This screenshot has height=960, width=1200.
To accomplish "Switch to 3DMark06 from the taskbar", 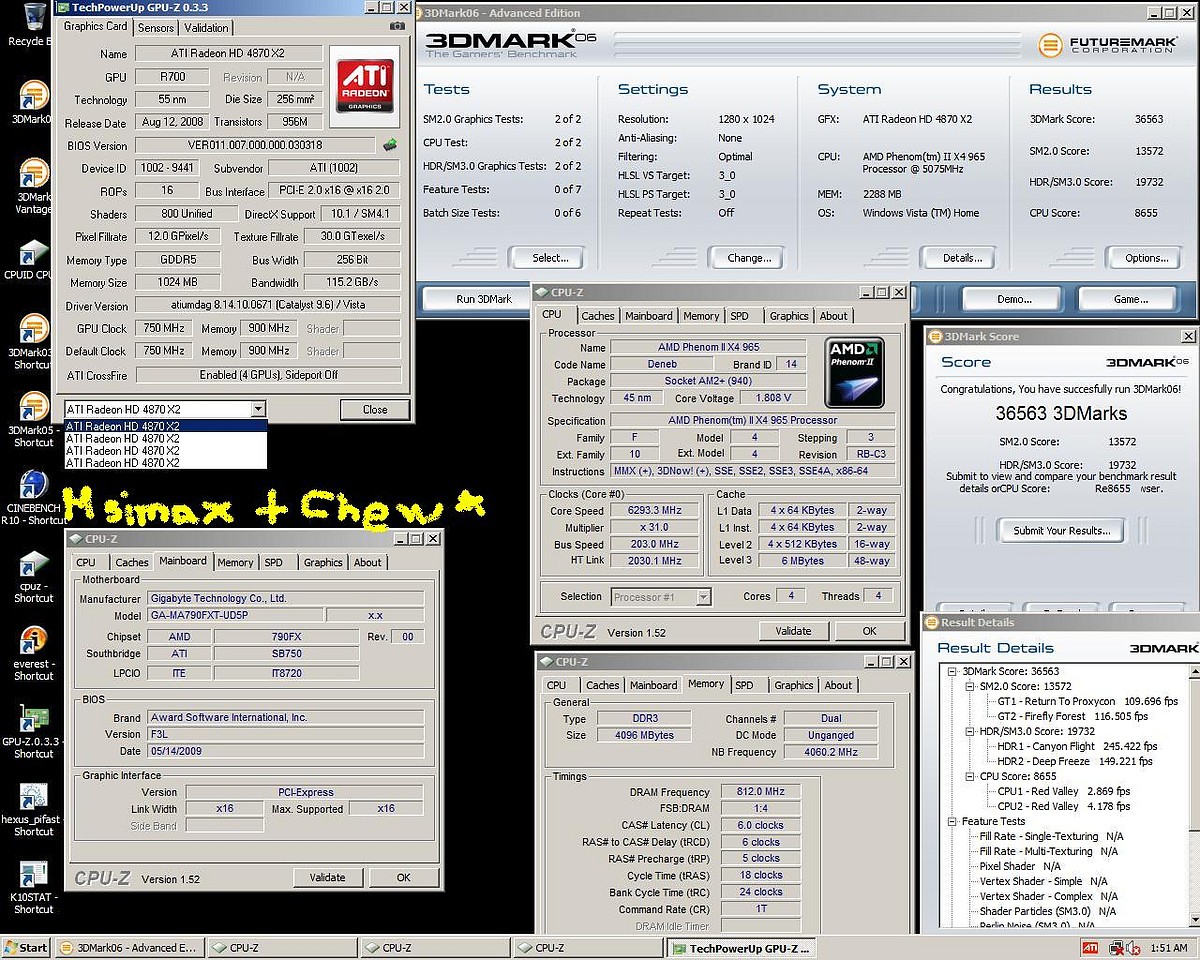I will pos(128,948).
